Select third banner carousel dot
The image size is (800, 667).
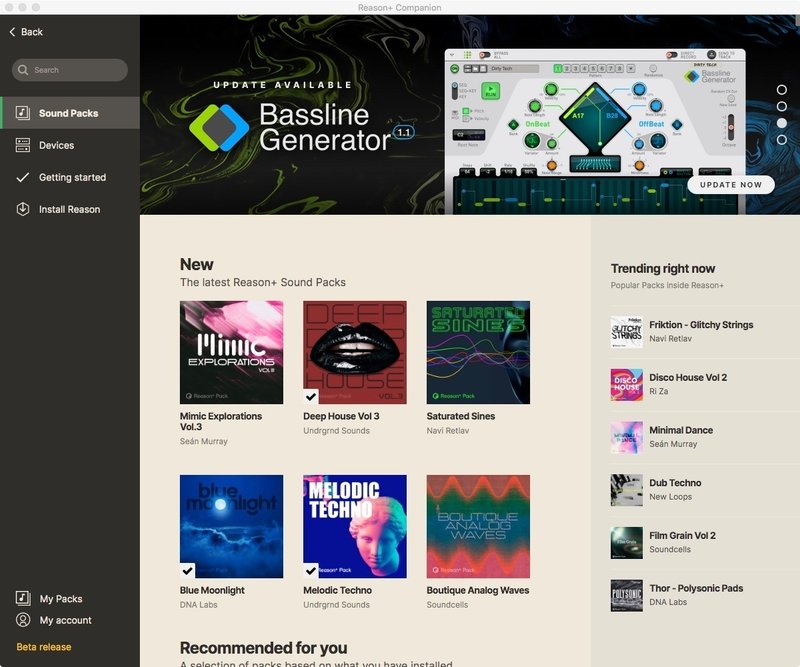tap(781, 123)
